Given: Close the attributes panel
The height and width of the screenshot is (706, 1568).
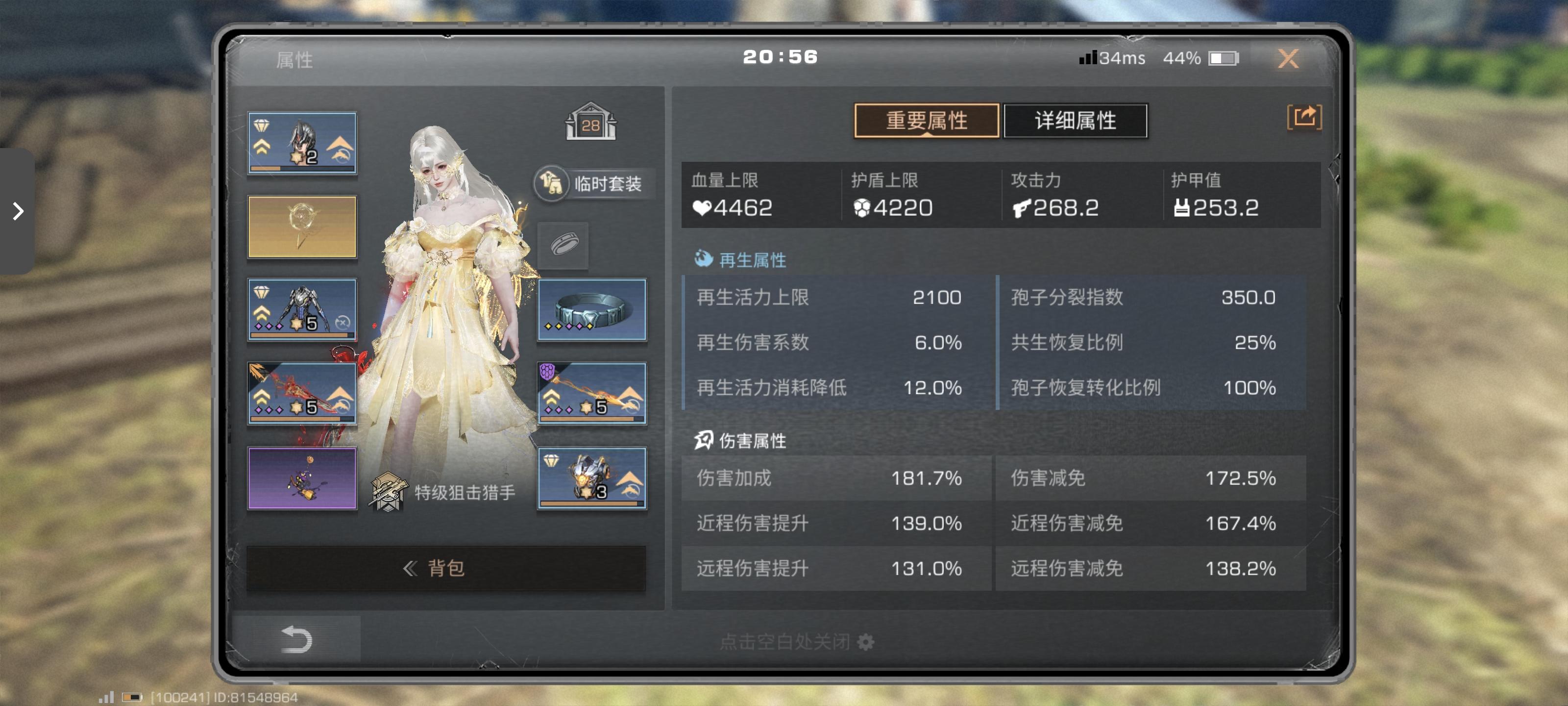Looking at the screenshot, I should tap(1288, 59).
